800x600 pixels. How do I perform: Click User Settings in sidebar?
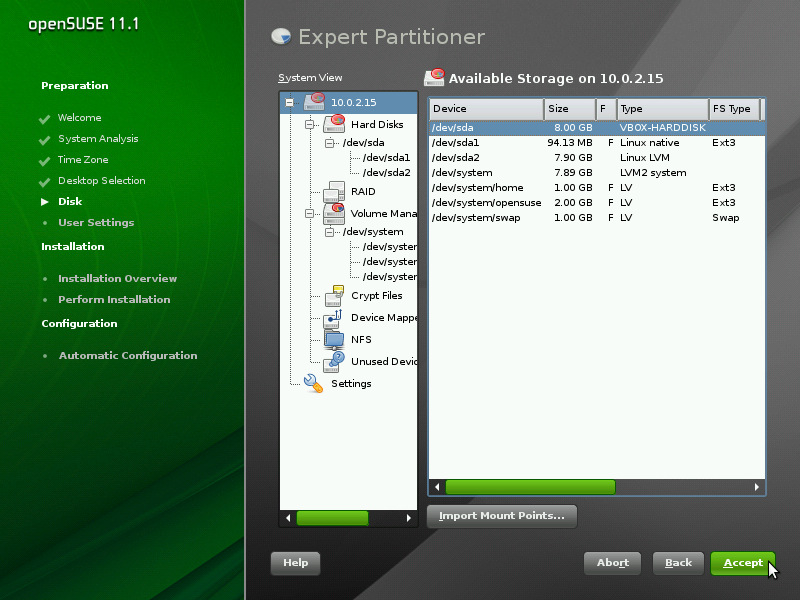point(96,222)
